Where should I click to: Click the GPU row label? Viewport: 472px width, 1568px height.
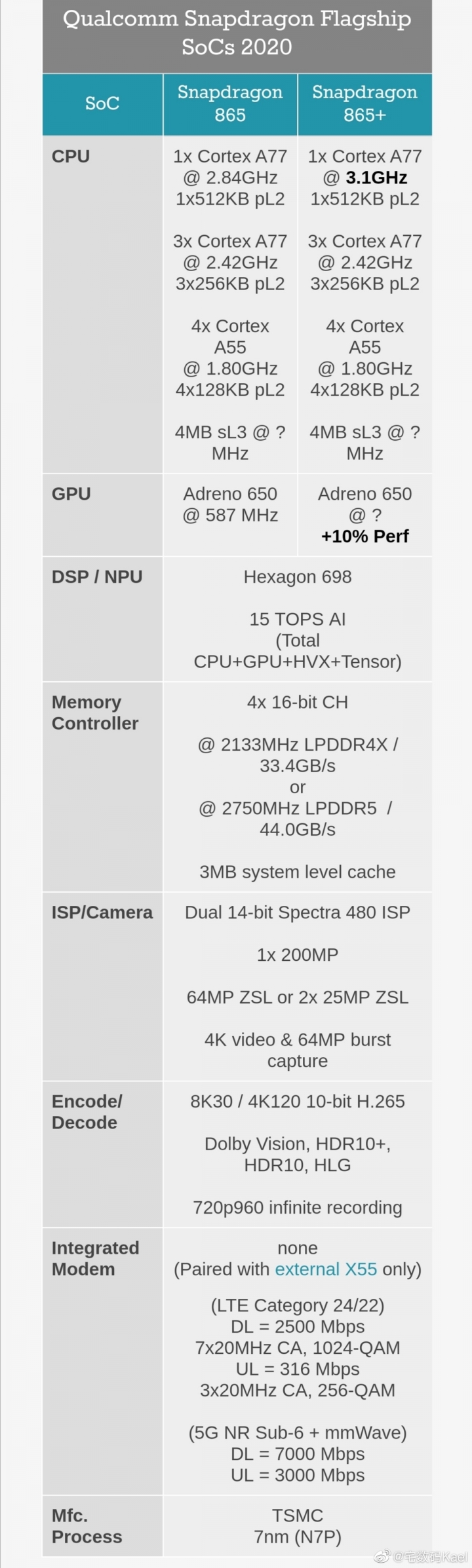(x=71, y=494)
